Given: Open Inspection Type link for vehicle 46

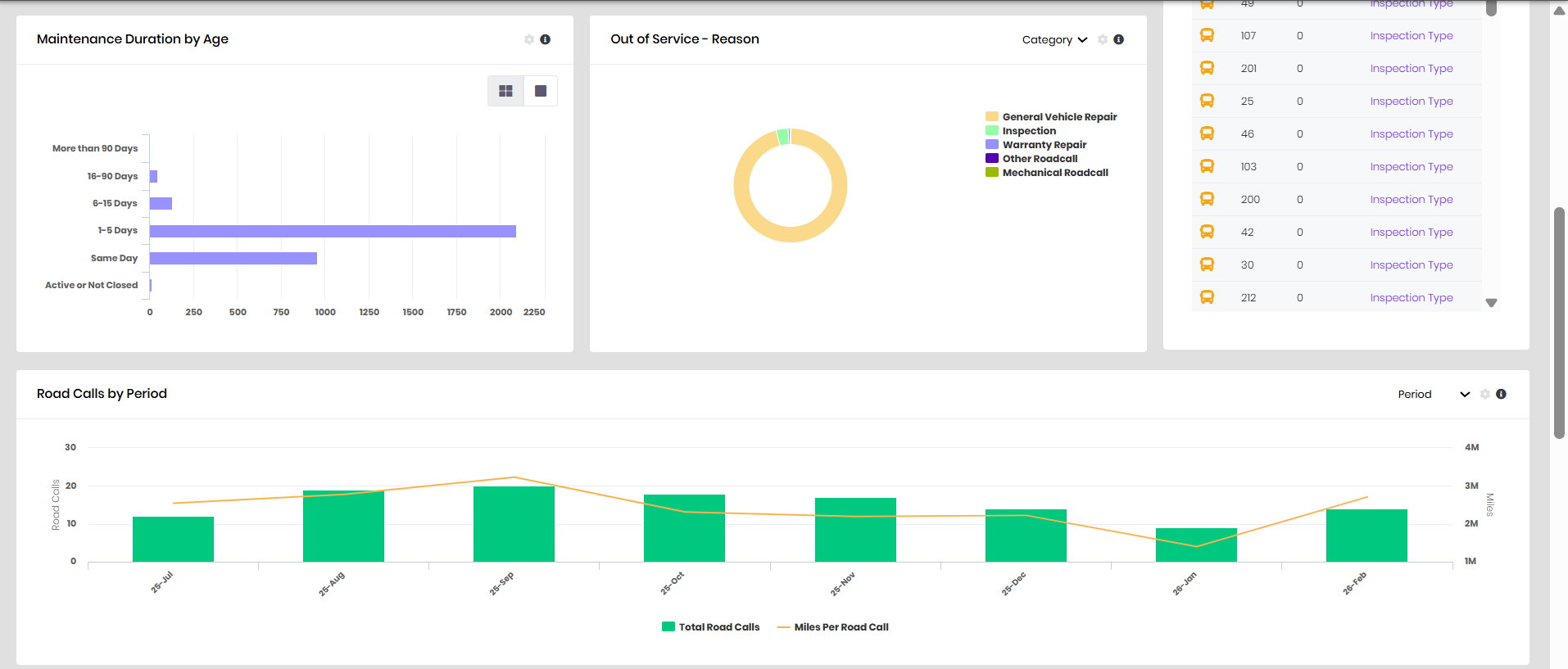Looking at the screenshot, I should click(1411, 133).
